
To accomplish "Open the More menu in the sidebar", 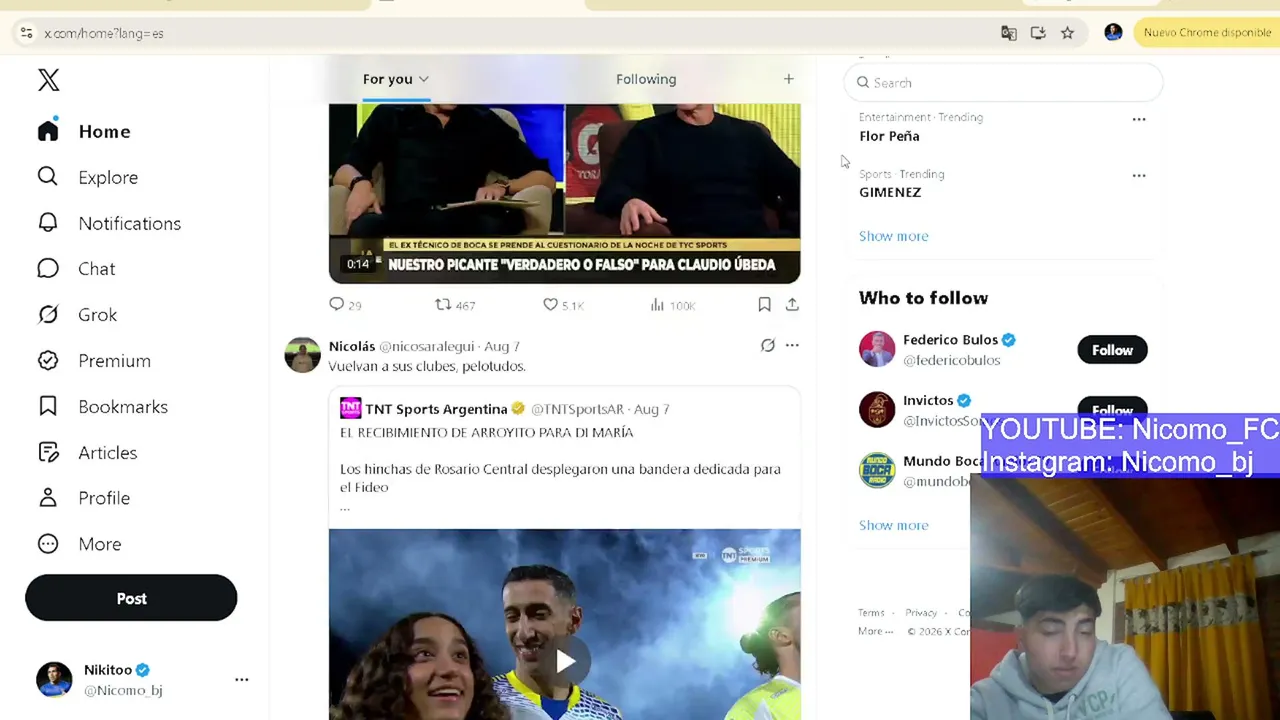I will coord(79,544).
